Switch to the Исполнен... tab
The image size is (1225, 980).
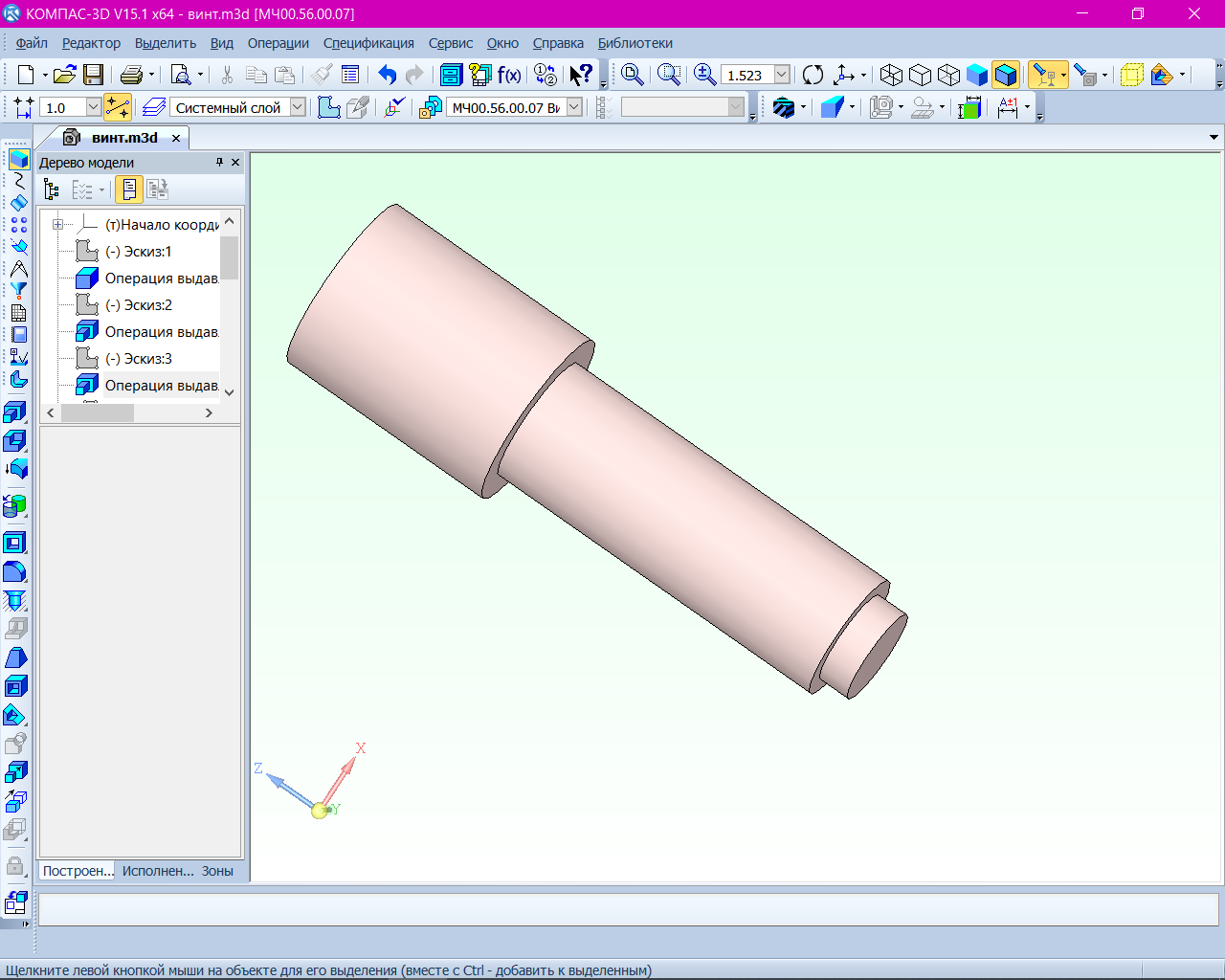158,871
